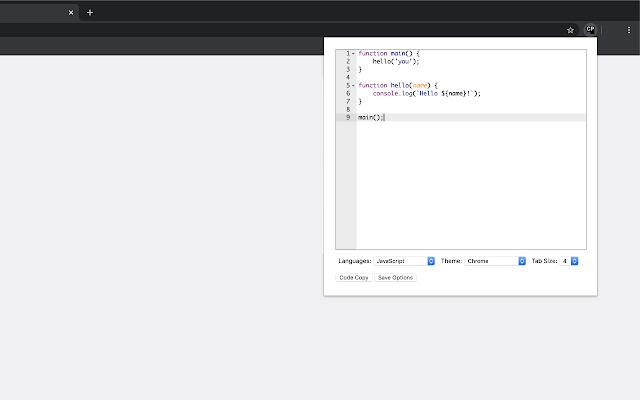Click line number 9 in the gutter
640x400 pixels.
[348, 118]
